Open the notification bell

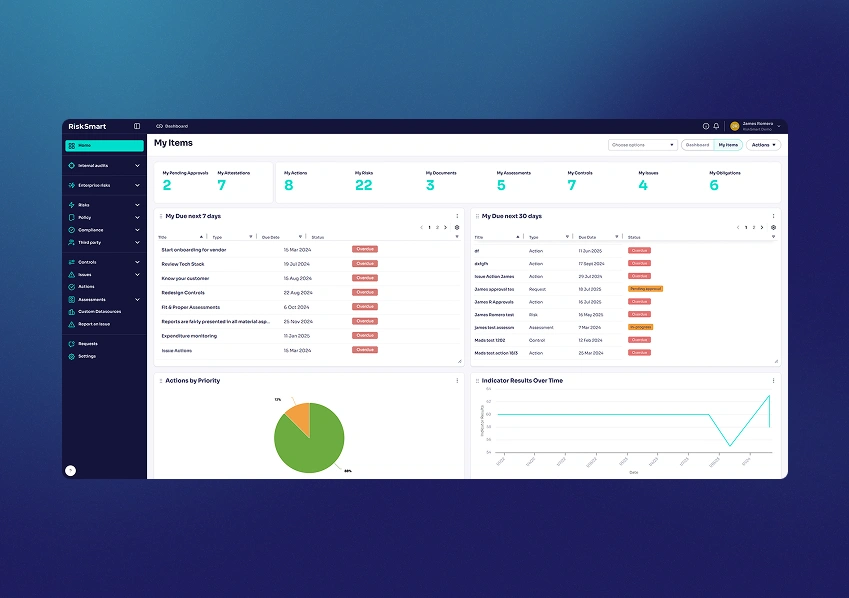click(716, 126)
